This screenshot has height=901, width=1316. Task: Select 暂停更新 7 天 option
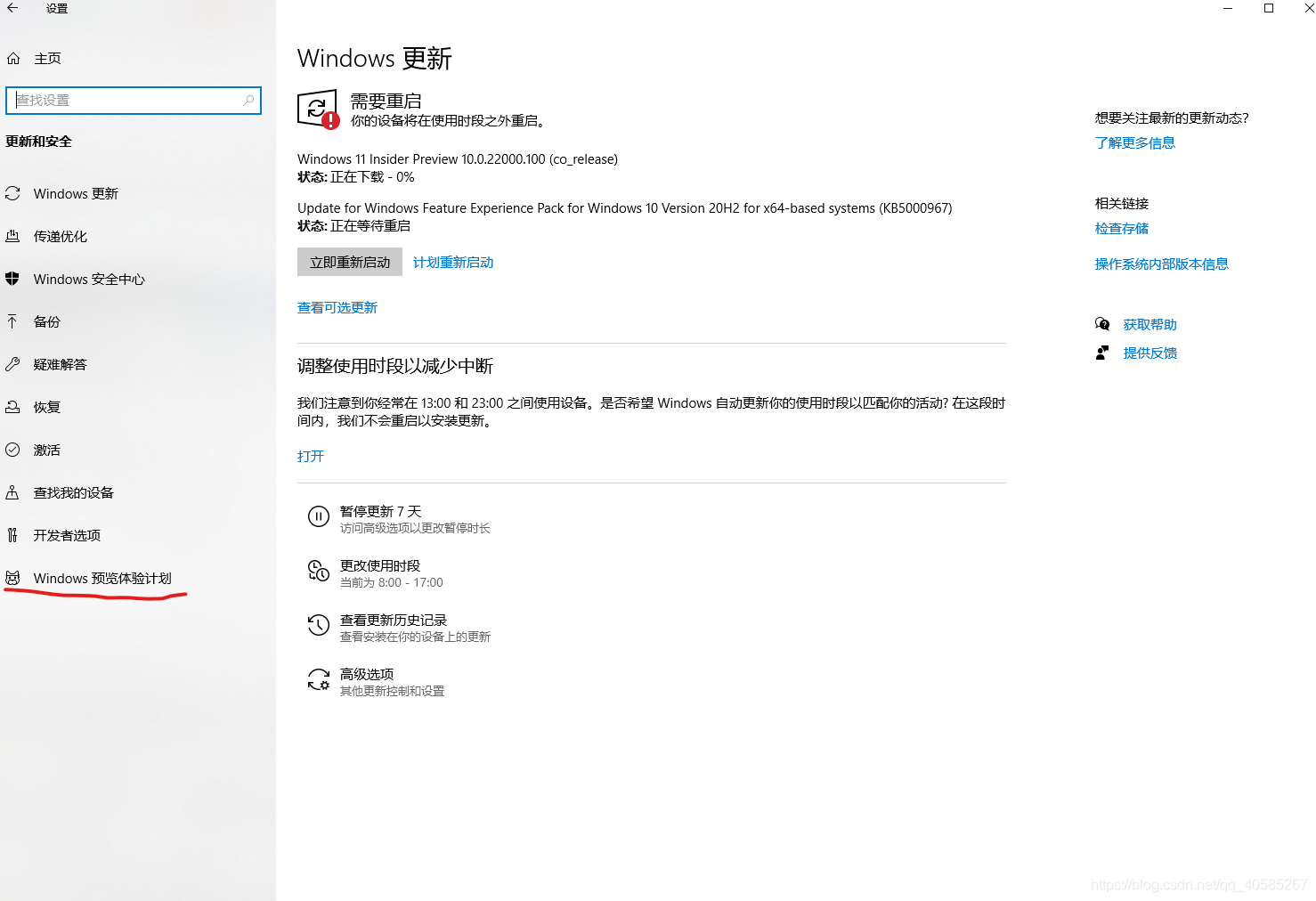pyautogui.click(x=399, y=519)
